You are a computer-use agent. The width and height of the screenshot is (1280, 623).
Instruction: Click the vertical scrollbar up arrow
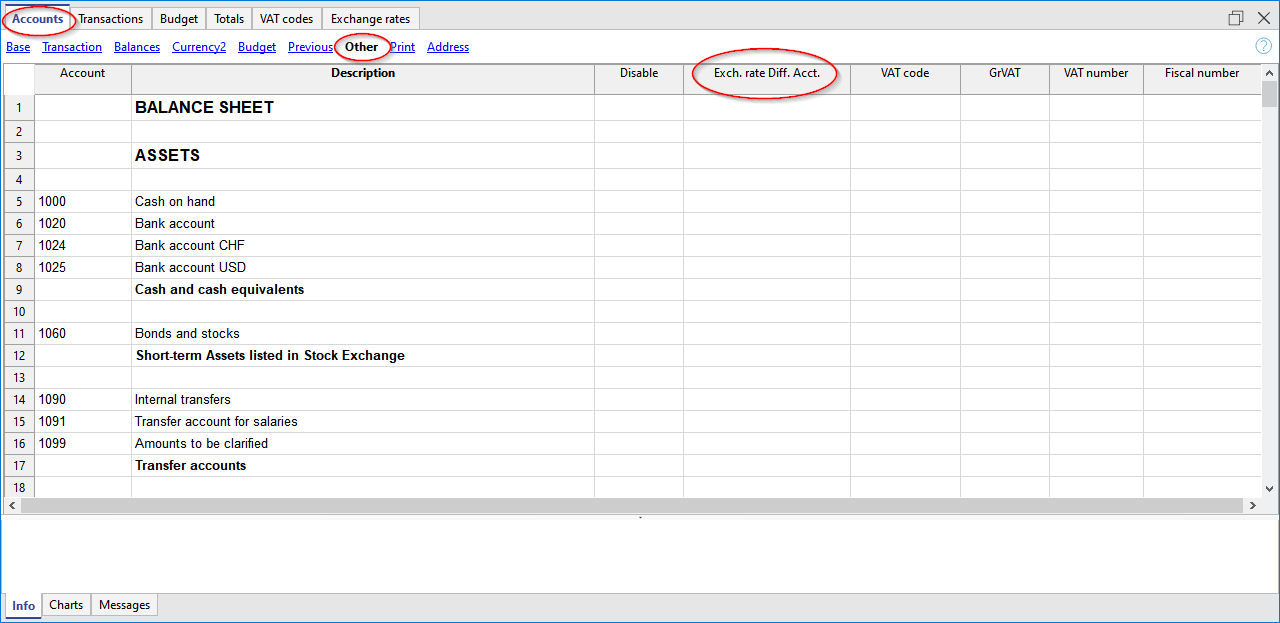tap(1269, 73)
